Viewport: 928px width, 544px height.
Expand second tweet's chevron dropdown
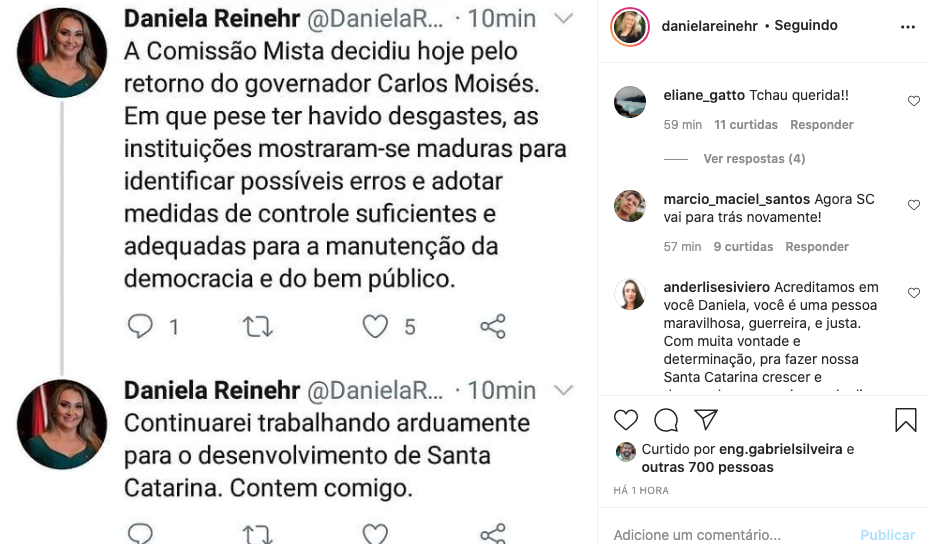click(x=564, y=389)
